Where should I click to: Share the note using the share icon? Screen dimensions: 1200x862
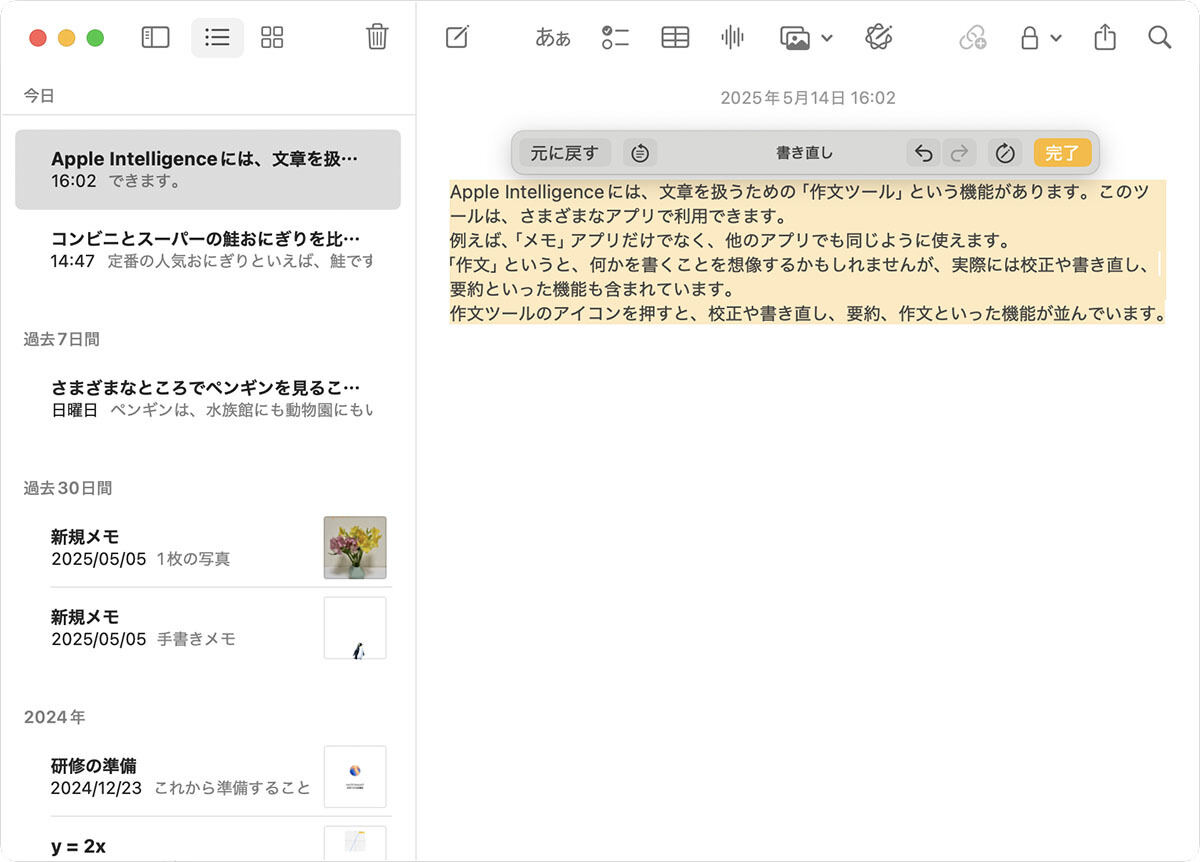(1105, 38)
